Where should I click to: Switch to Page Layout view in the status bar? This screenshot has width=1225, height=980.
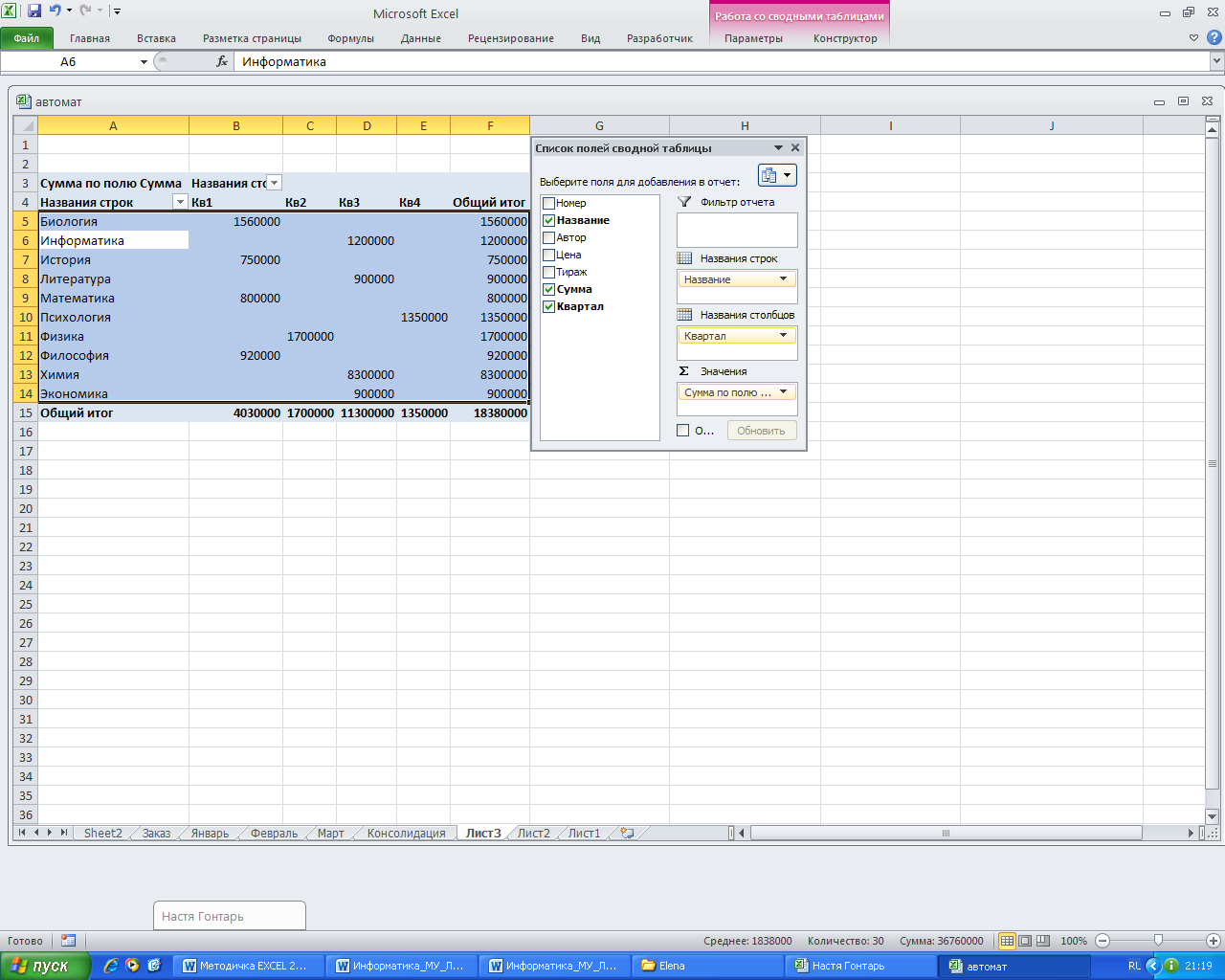click(1025, 941)
